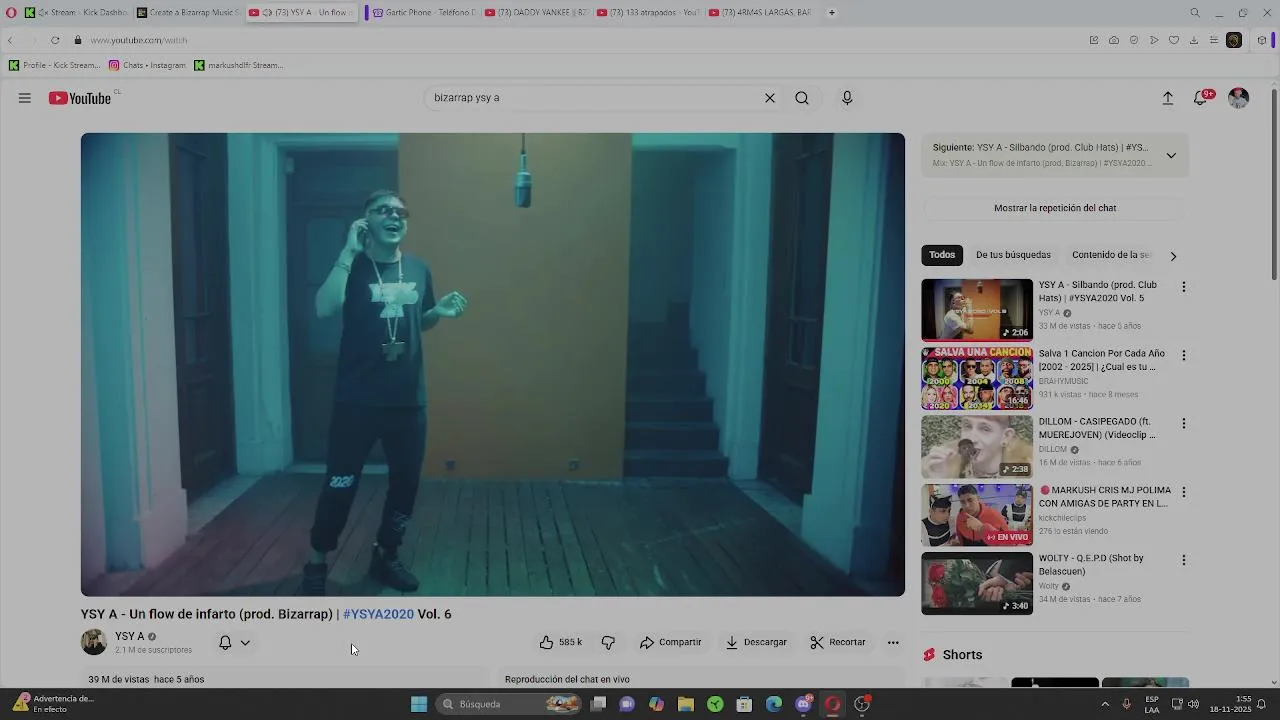This screenshot has height=720, width=1280.
Task: Start voice search with the microphone icon
Action: tap(847, 98)
